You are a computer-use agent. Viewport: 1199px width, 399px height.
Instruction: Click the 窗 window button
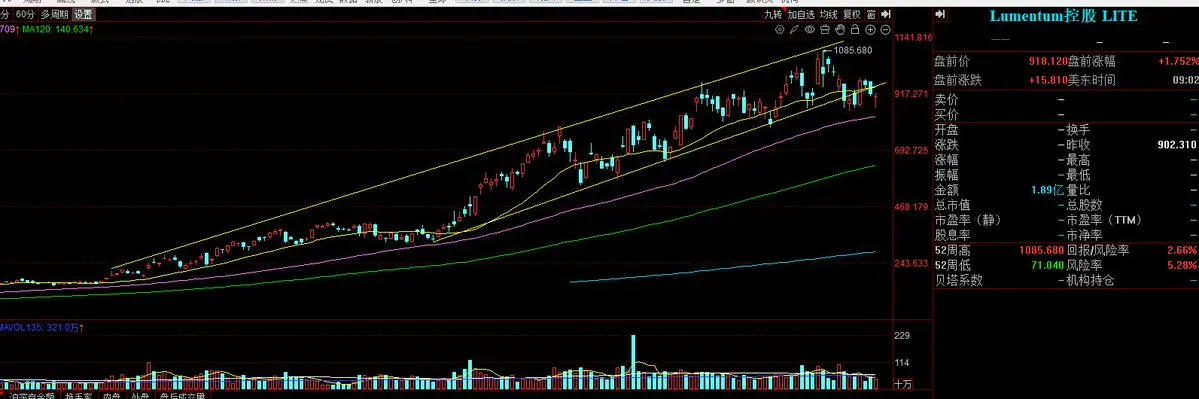point(871,15)
